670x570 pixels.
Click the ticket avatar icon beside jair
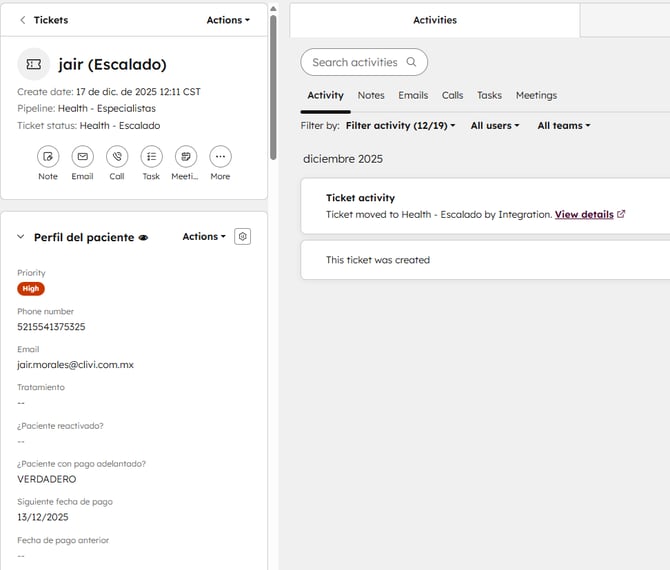33,64
